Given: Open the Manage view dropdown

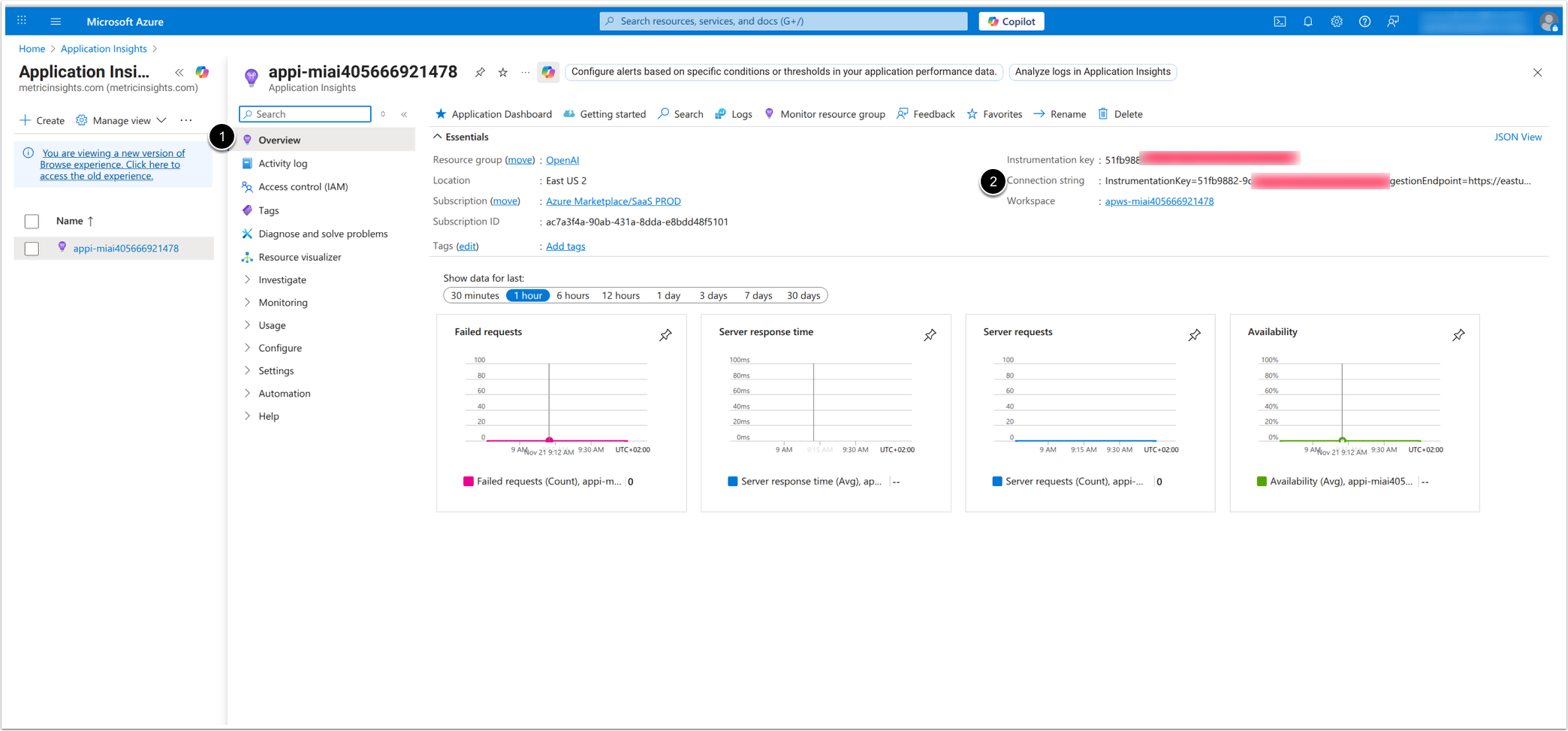Looking at the screenshot, I should click(122, 120).
